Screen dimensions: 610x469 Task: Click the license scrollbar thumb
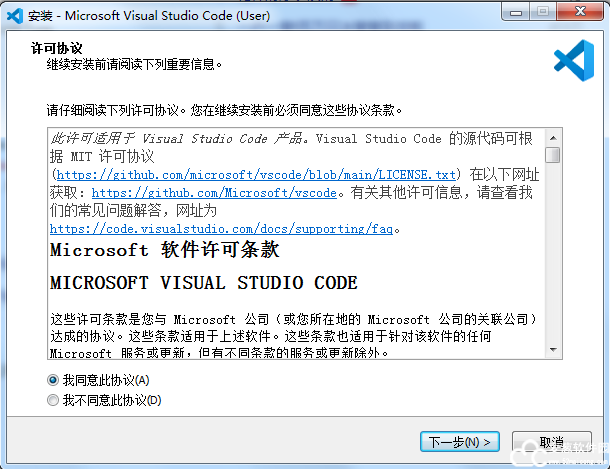point(553,155)
